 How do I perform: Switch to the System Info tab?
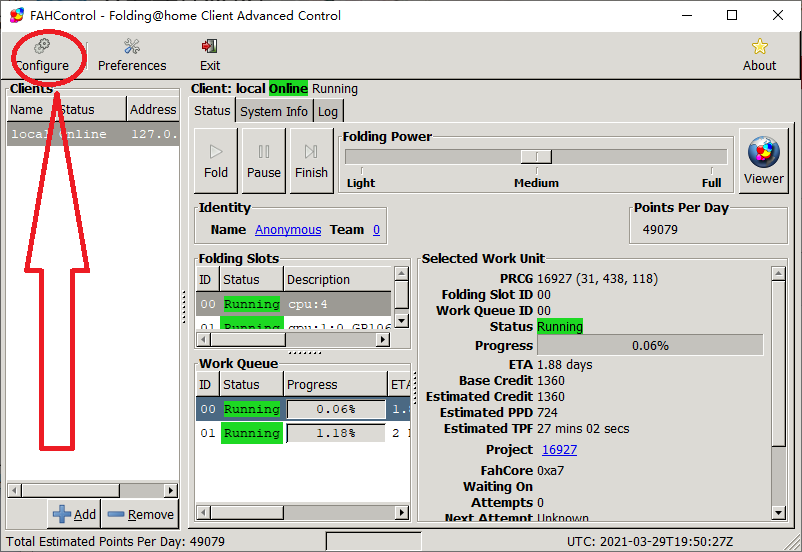click(x=274, y=112)
